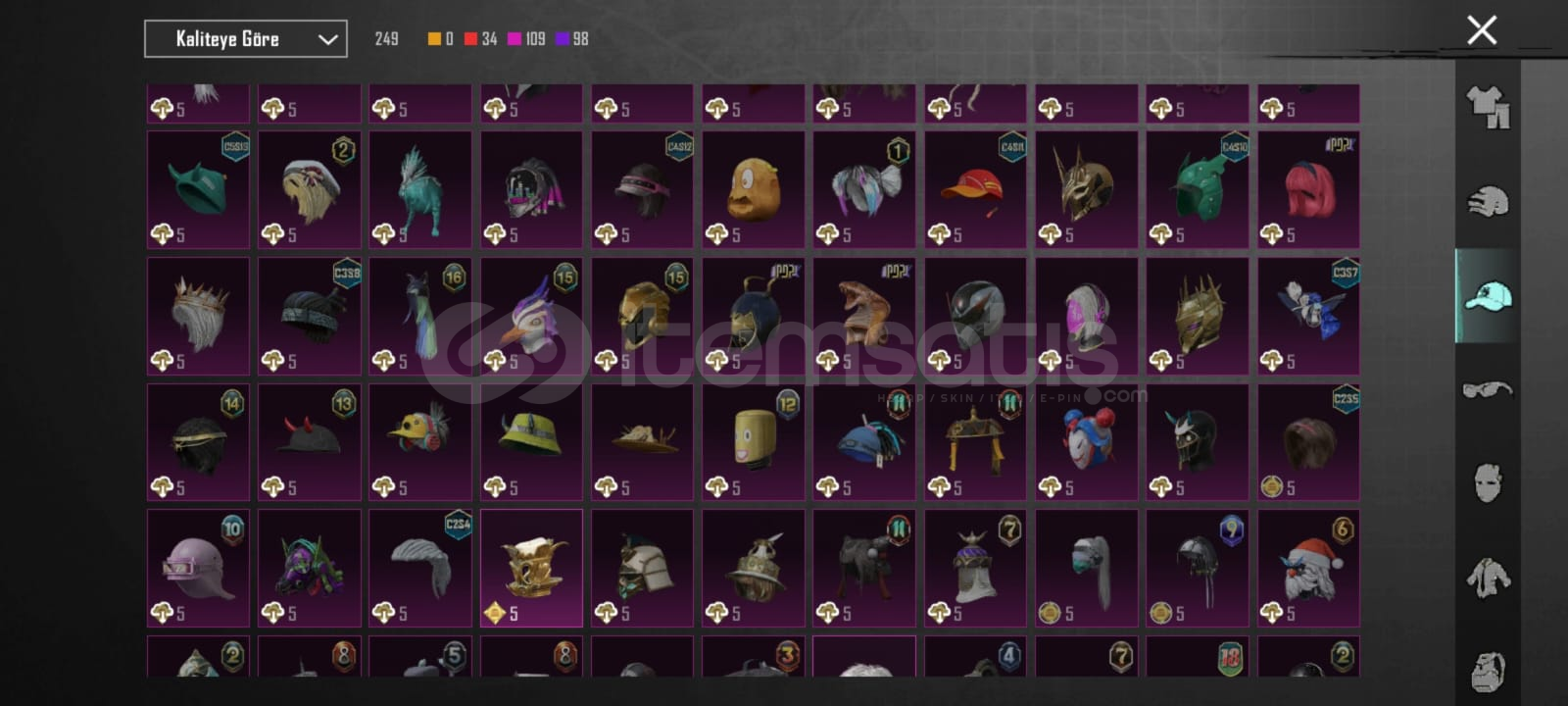Select the pink level 3 helmet item

click(198, 568)
